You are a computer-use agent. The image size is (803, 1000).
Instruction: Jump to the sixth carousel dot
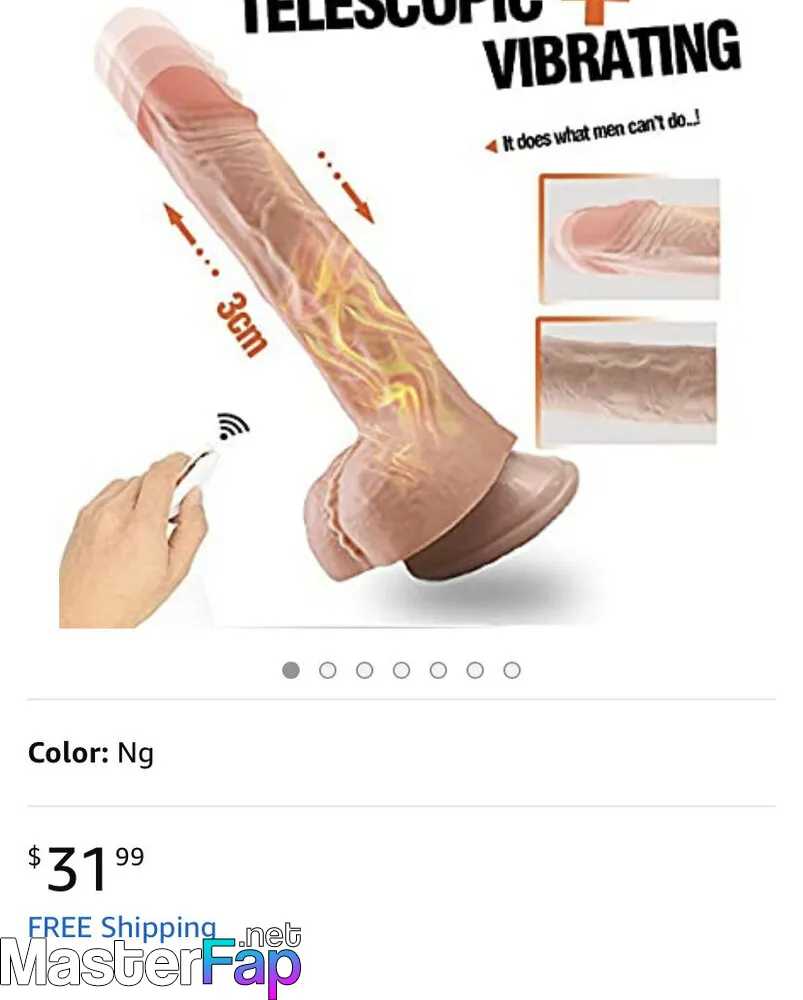[475, 670]
